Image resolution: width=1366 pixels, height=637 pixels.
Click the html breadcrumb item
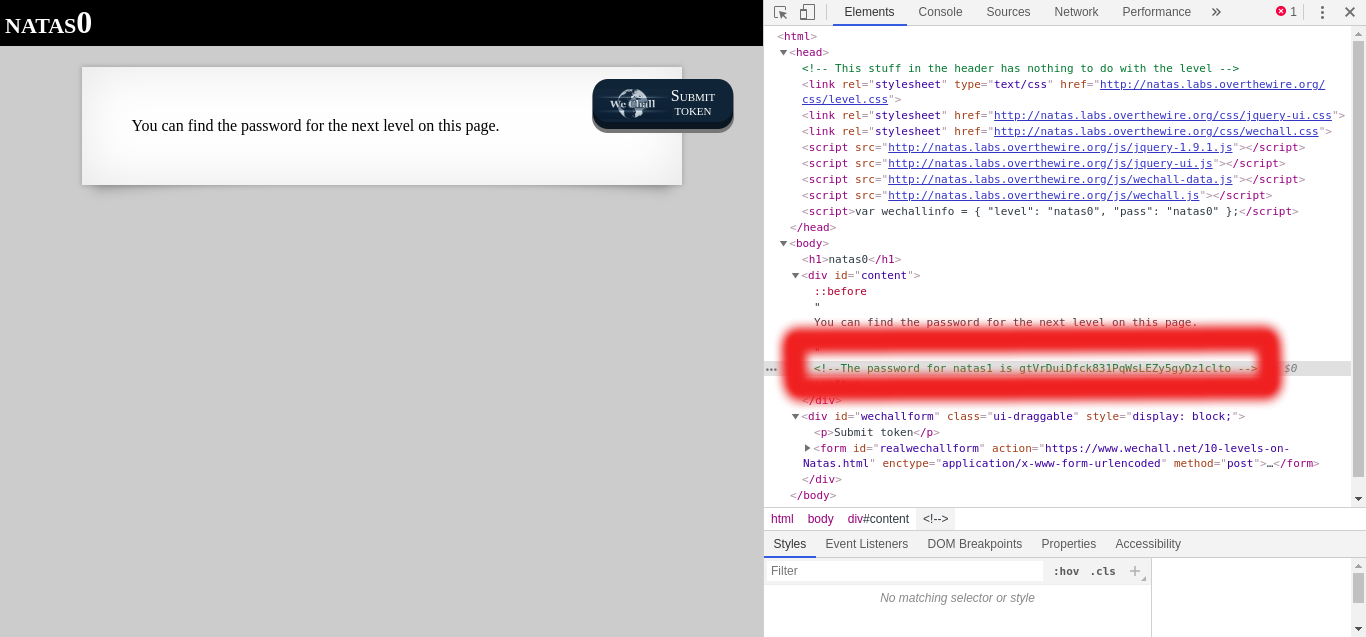(x=782, y=519)
